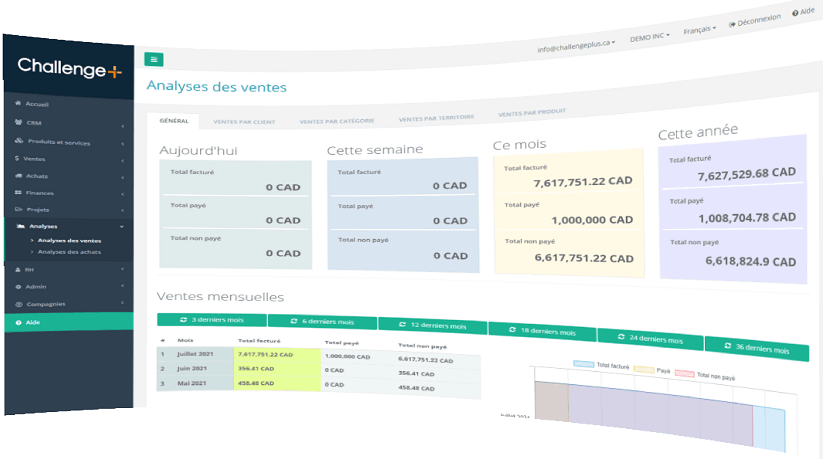The width and height of the screenshot is (825, 459).
Task: Switch to the Ventes par territoire tab
Action: click(x=431, y=118)
